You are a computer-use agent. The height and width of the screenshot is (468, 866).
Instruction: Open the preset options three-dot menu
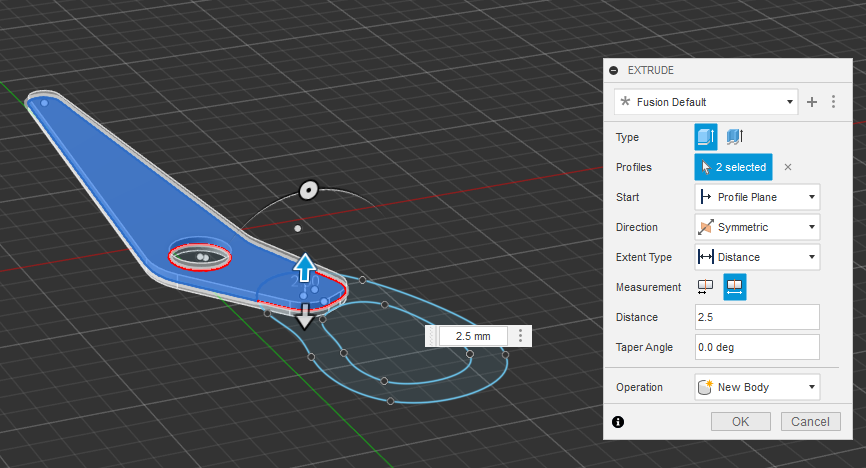(x=833, y=102)
